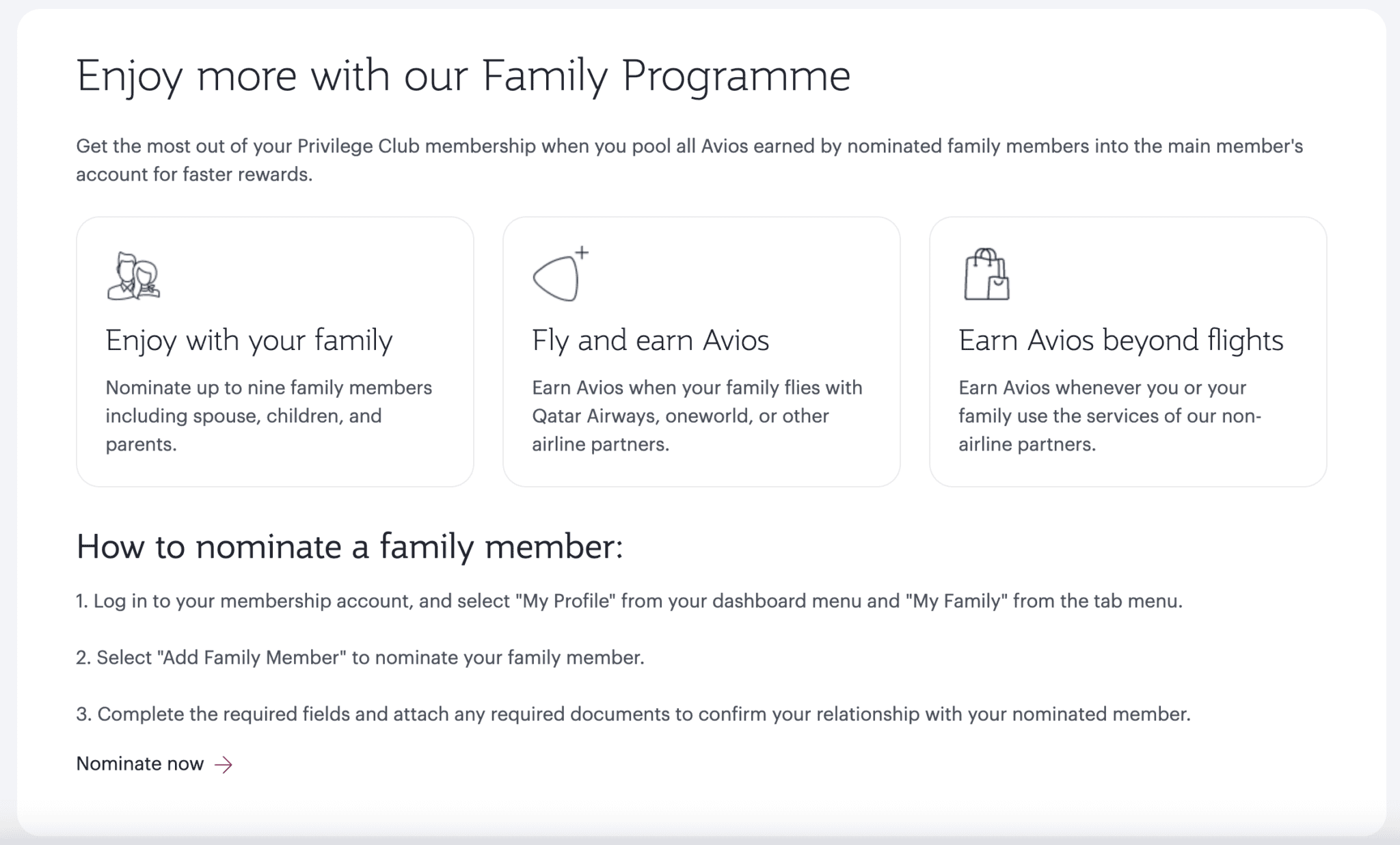
Task: Click the Family Programme main heading
Action: (464, 75)
